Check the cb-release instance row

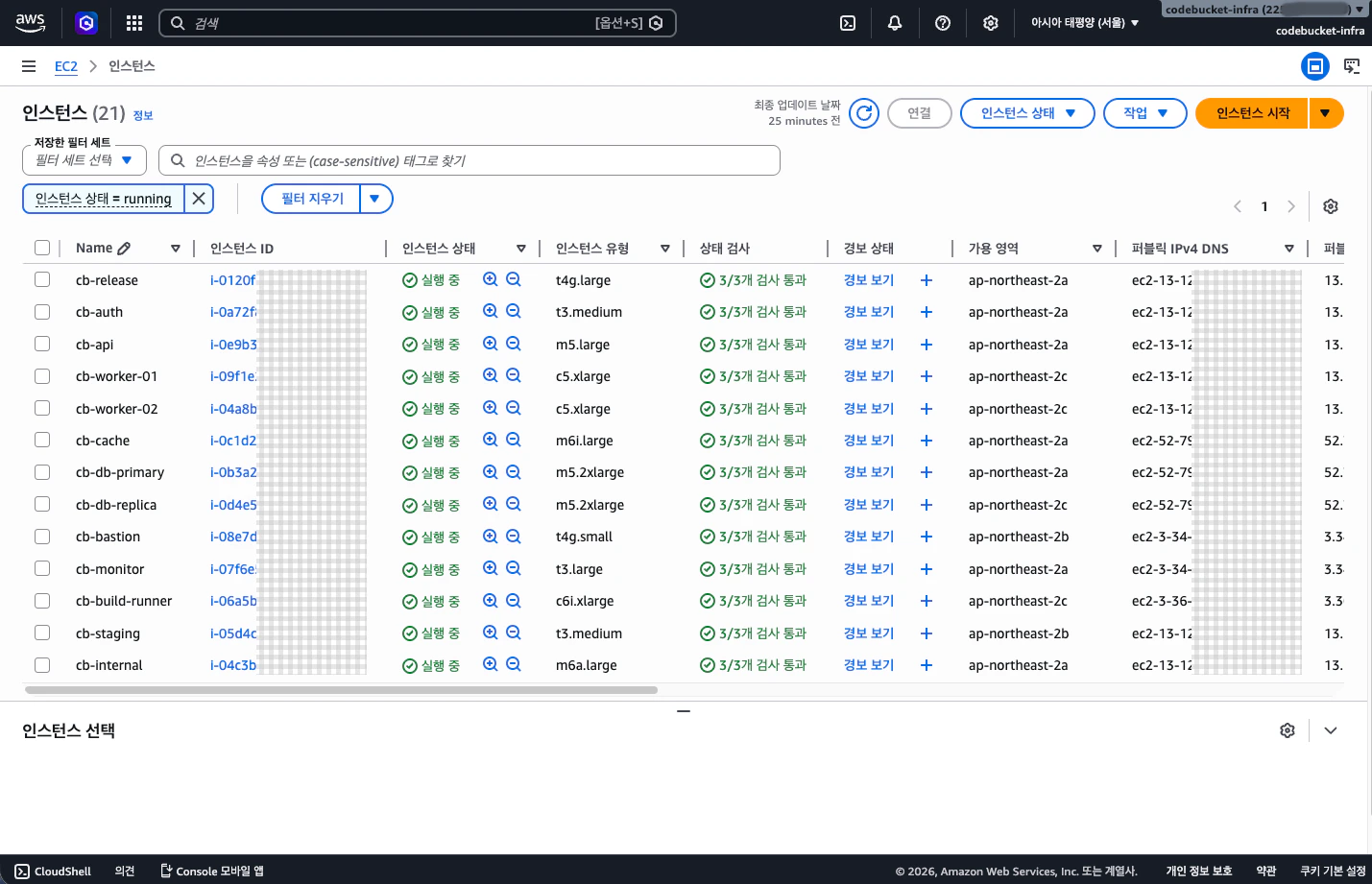point(42,279)
